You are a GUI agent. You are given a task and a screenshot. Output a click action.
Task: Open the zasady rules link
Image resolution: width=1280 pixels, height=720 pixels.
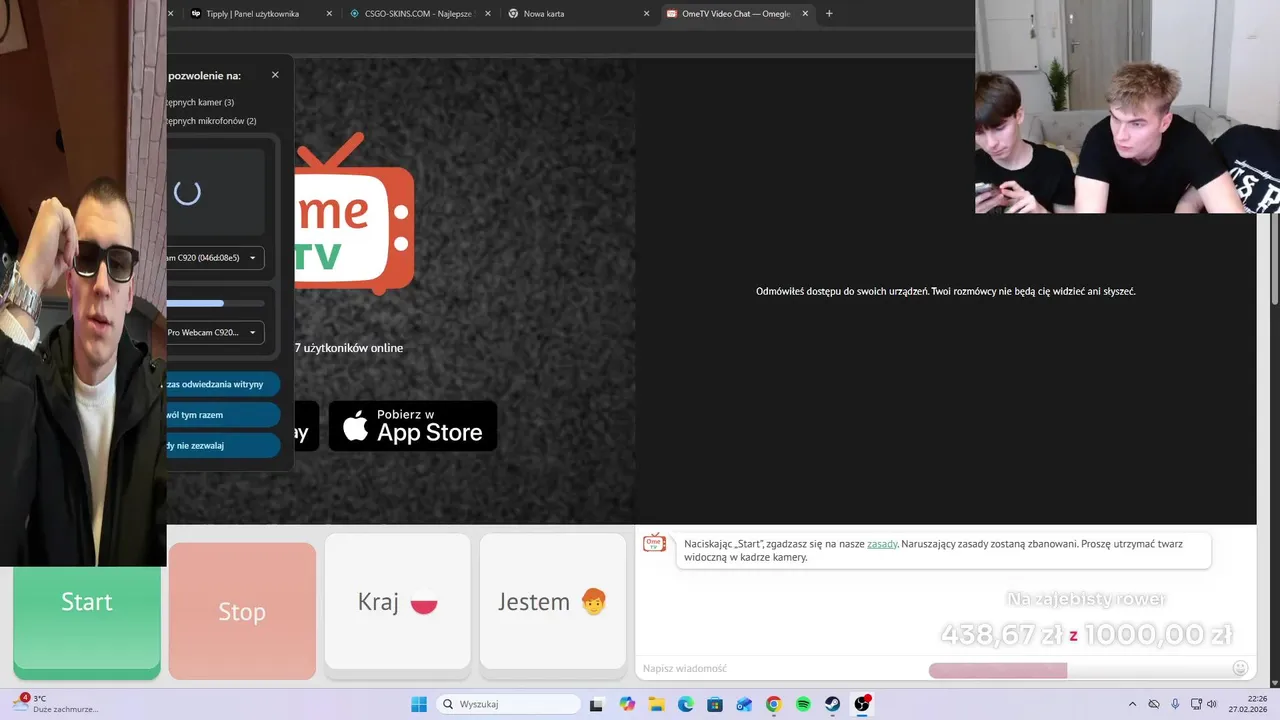(x=882, y=544)
